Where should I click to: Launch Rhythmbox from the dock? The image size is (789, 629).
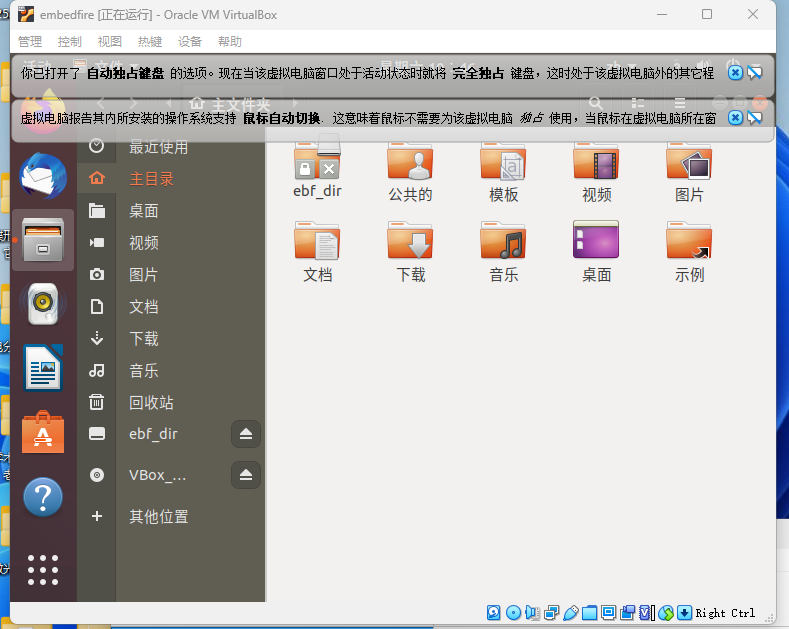pyautogui.click(x=43, y=303)
